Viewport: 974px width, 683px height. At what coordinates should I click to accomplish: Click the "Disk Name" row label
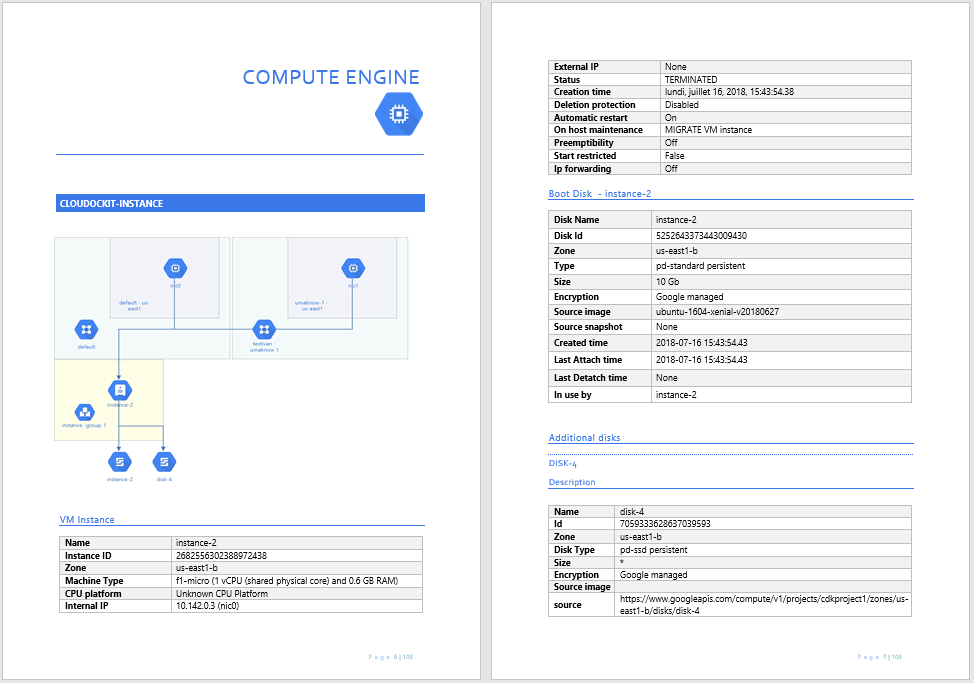[576, 220]
